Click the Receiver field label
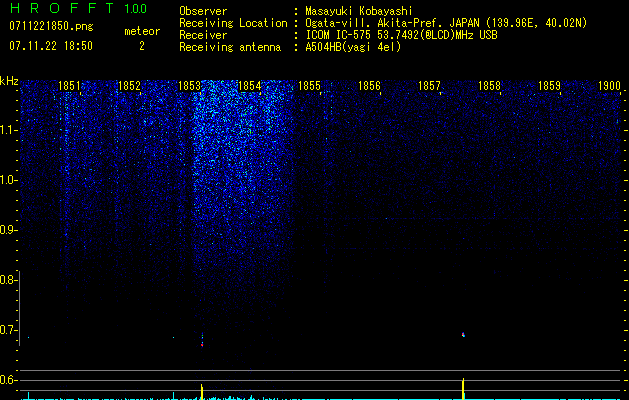This screenshot has height=400, width=629. [203, 35]
